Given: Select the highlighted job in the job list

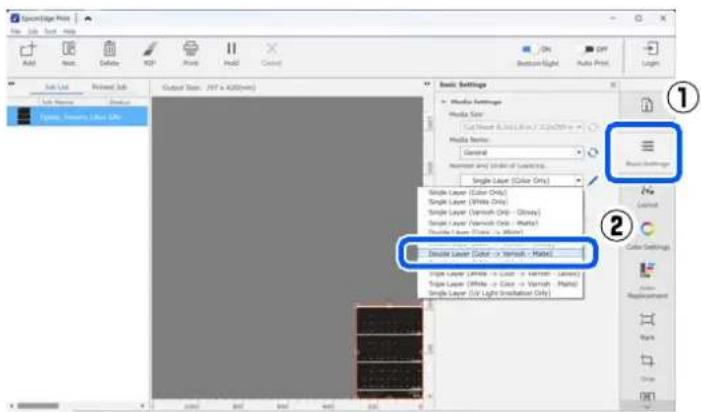Looking at the screenshot, I should click(77, 117).
